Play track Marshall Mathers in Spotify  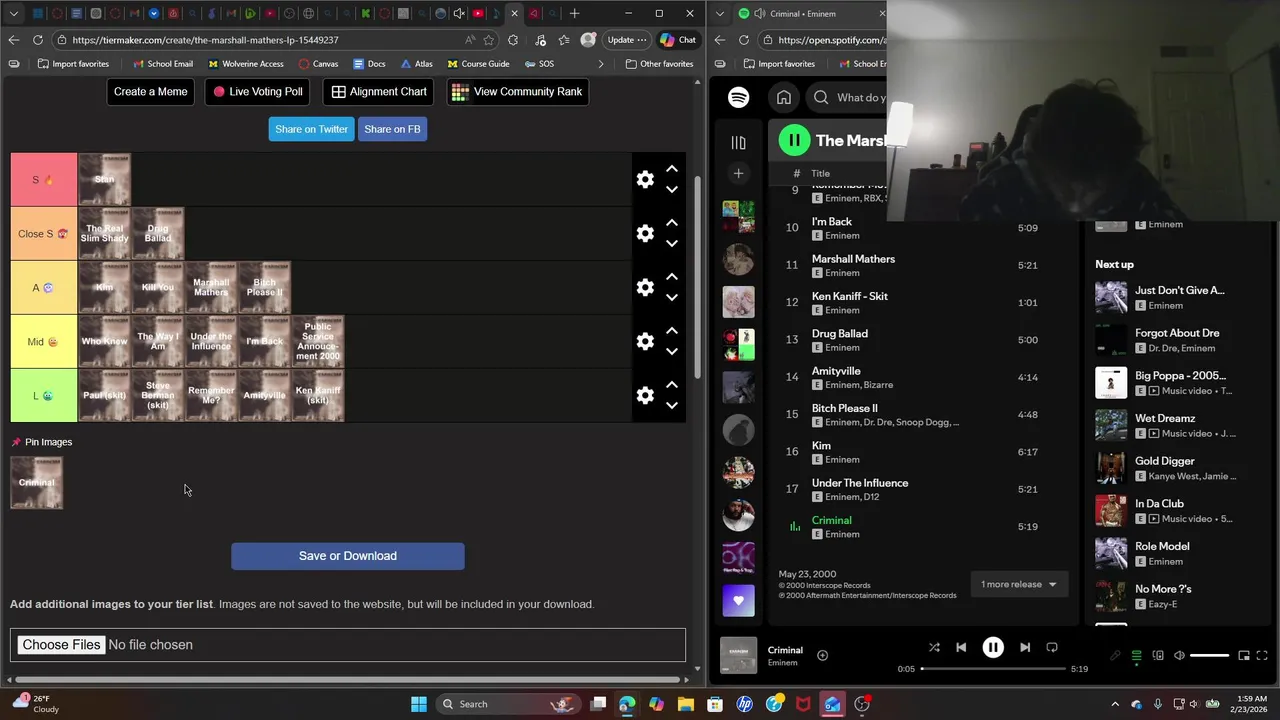(x=853, y=259)
